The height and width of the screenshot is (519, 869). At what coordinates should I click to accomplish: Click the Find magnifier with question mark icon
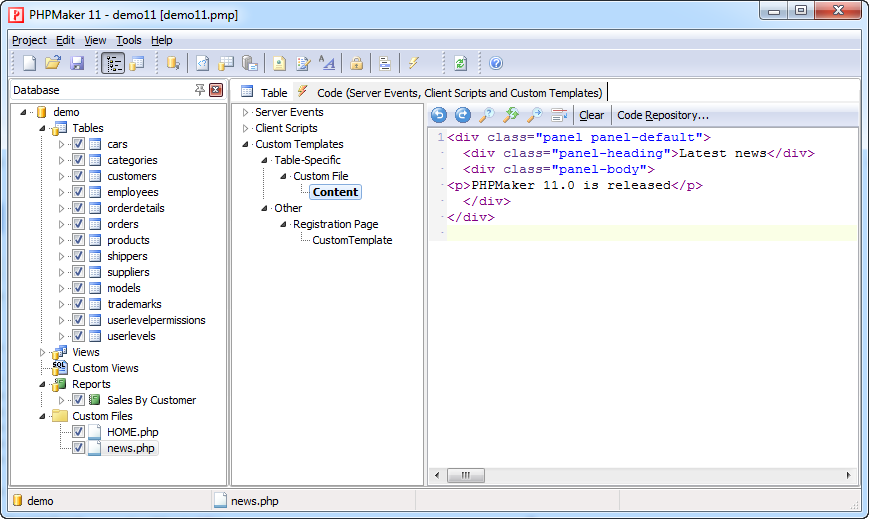click(x=487, y=115)
